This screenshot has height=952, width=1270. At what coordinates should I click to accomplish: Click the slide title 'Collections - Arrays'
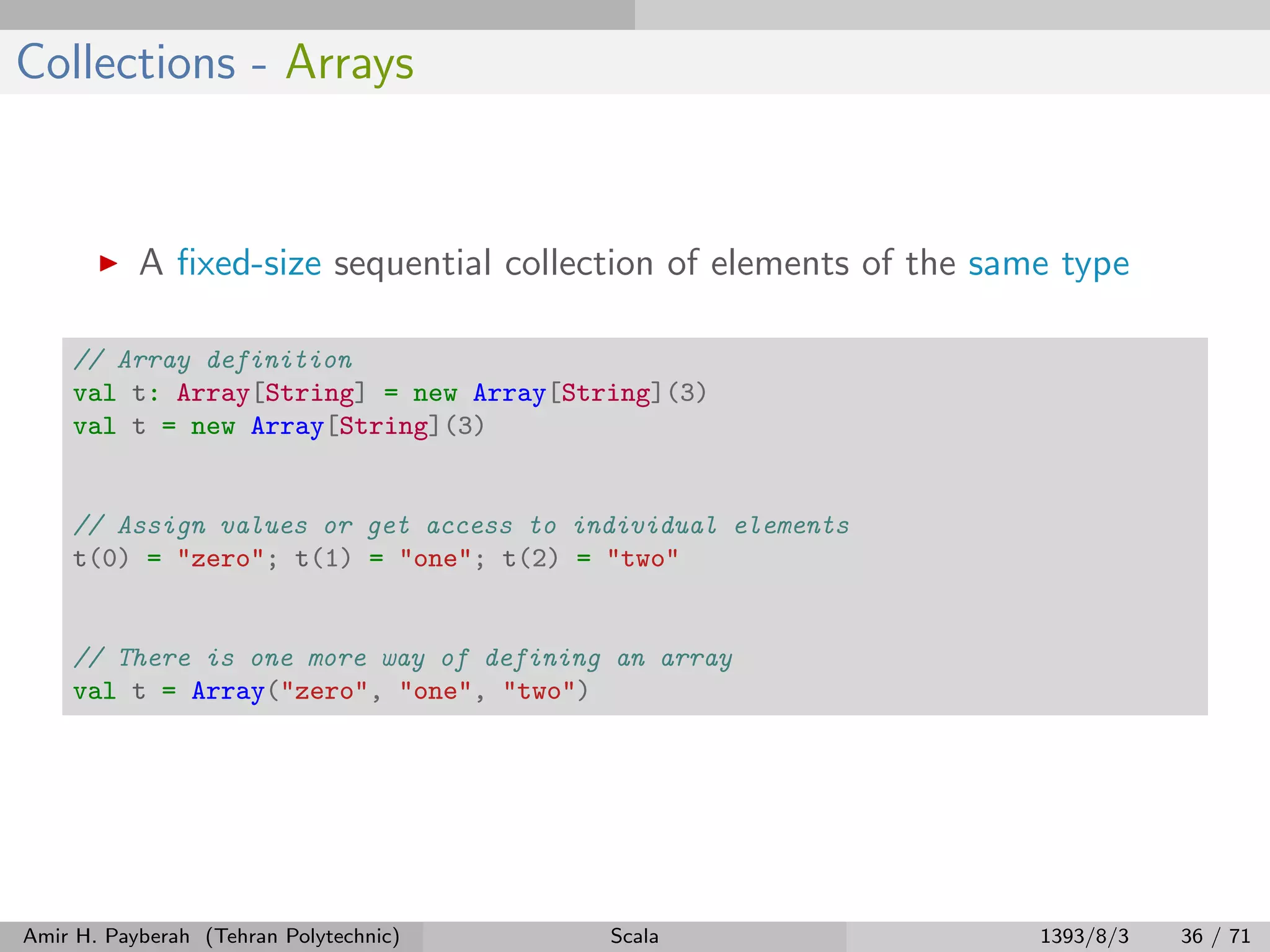click(215, 63)
